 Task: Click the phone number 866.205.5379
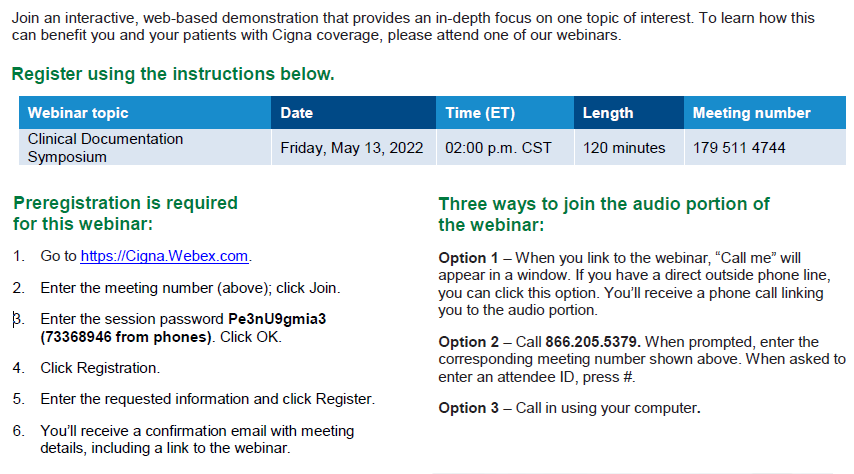(592, 342)
